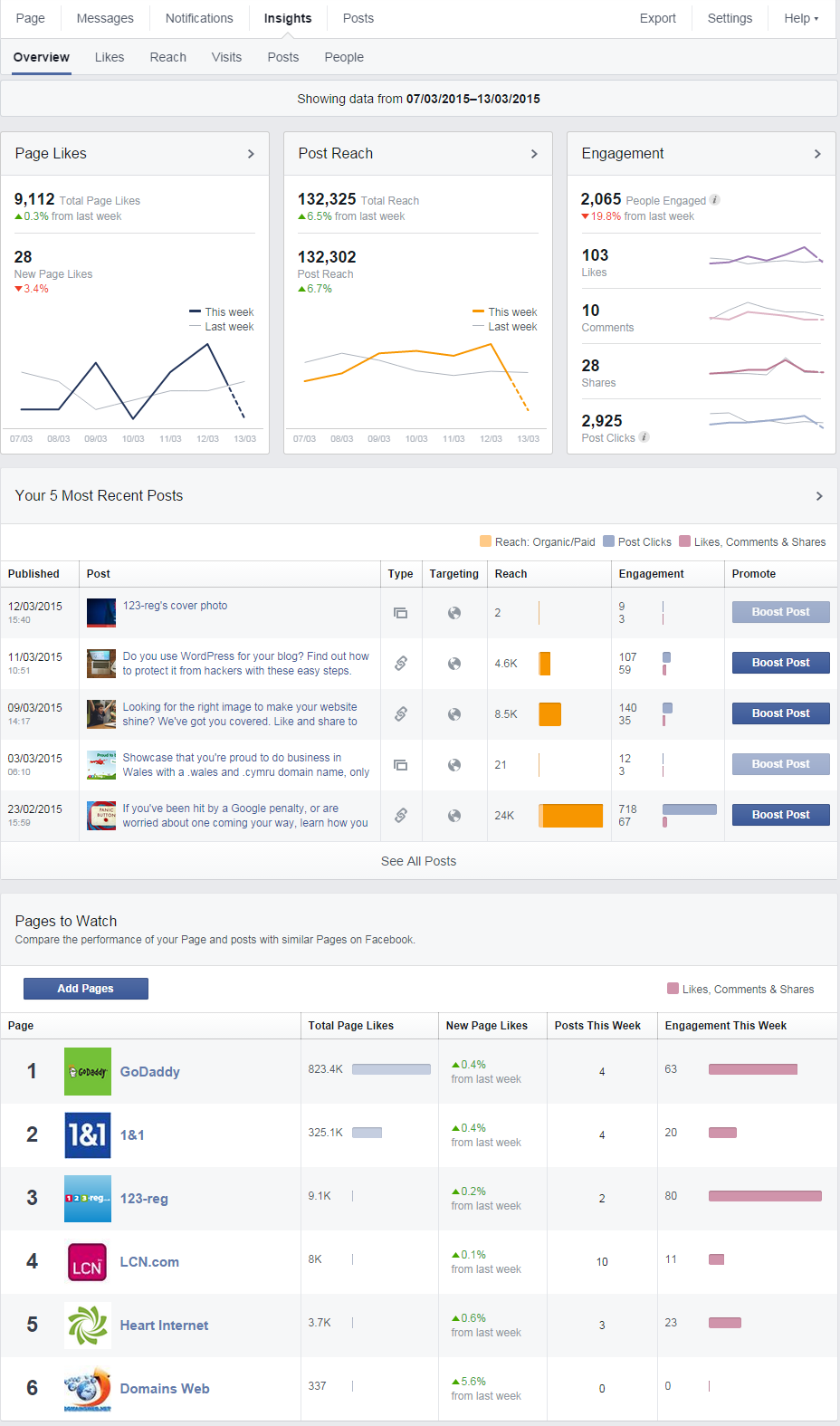The image size is (840, 1426).
Task: Click the globe targeting icon for 09/03/2015 post
Action: [x=454, y=714]
